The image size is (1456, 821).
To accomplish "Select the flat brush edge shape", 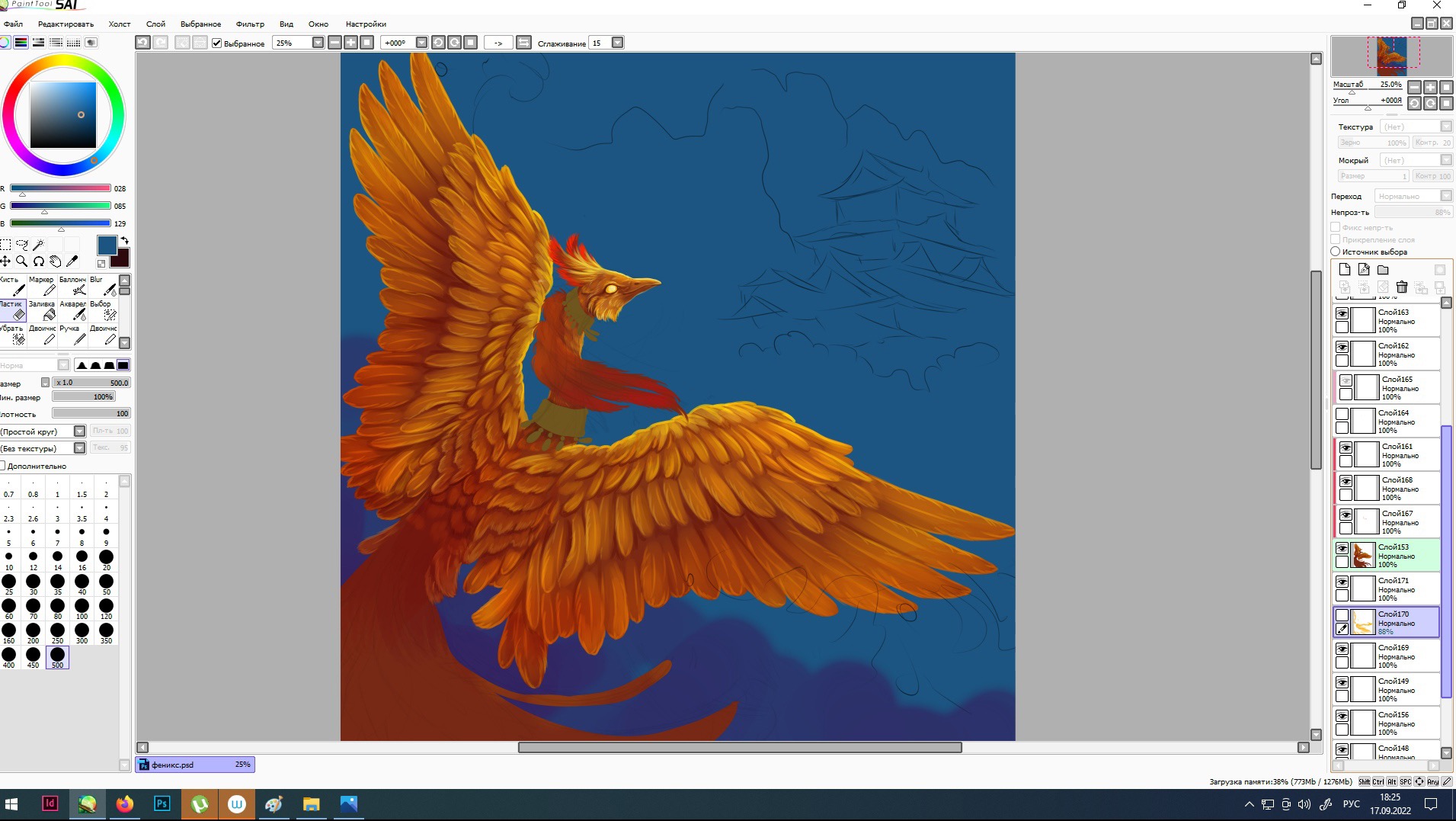I will click(123, 365).
